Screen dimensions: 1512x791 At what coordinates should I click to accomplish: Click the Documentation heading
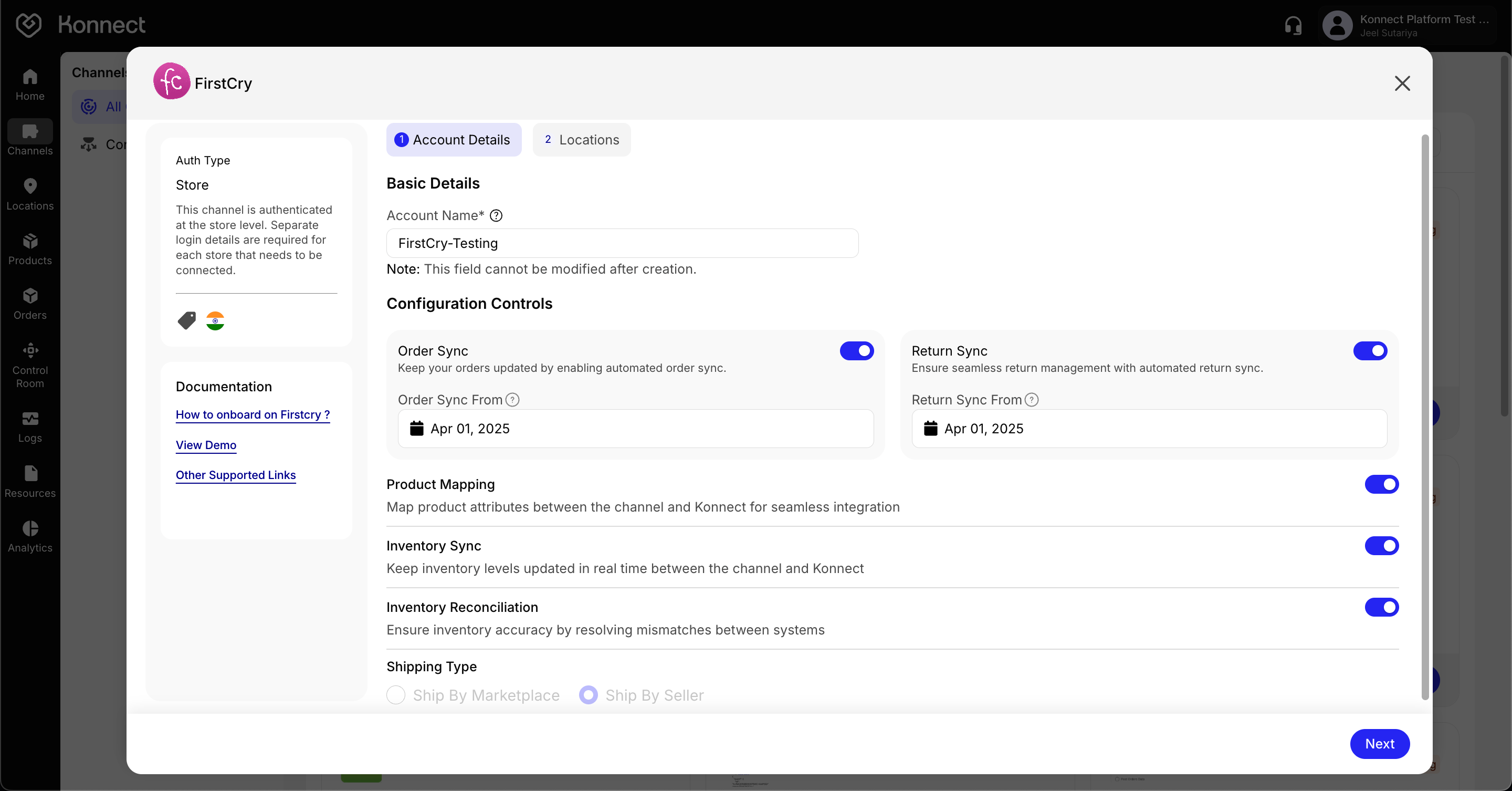tap(224, 387)
